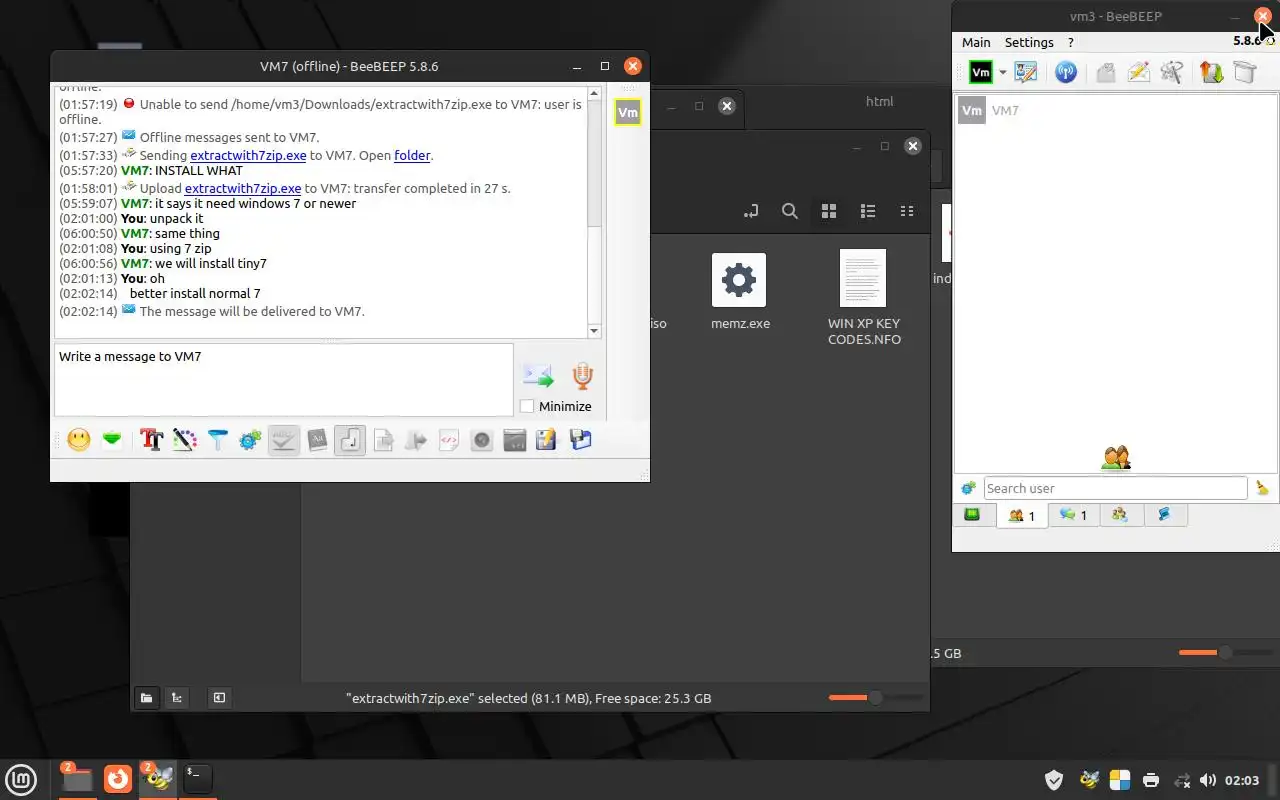1280x800 pixels.
Task: Open the folder link in chat
Action: [x=412, y=155]
